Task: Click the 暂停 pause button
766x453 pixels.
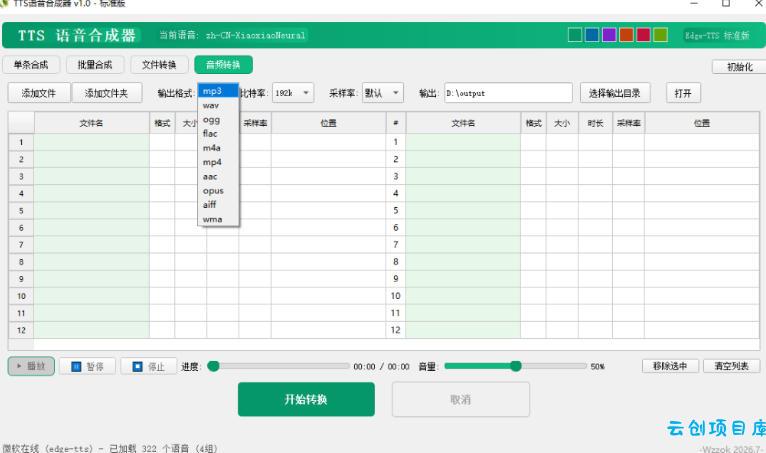Action: pos(87,366)
